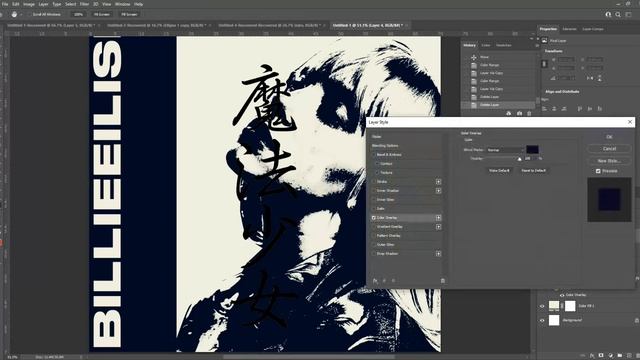Enable the Bevel & Emboss checkbox

pos(373,155)
